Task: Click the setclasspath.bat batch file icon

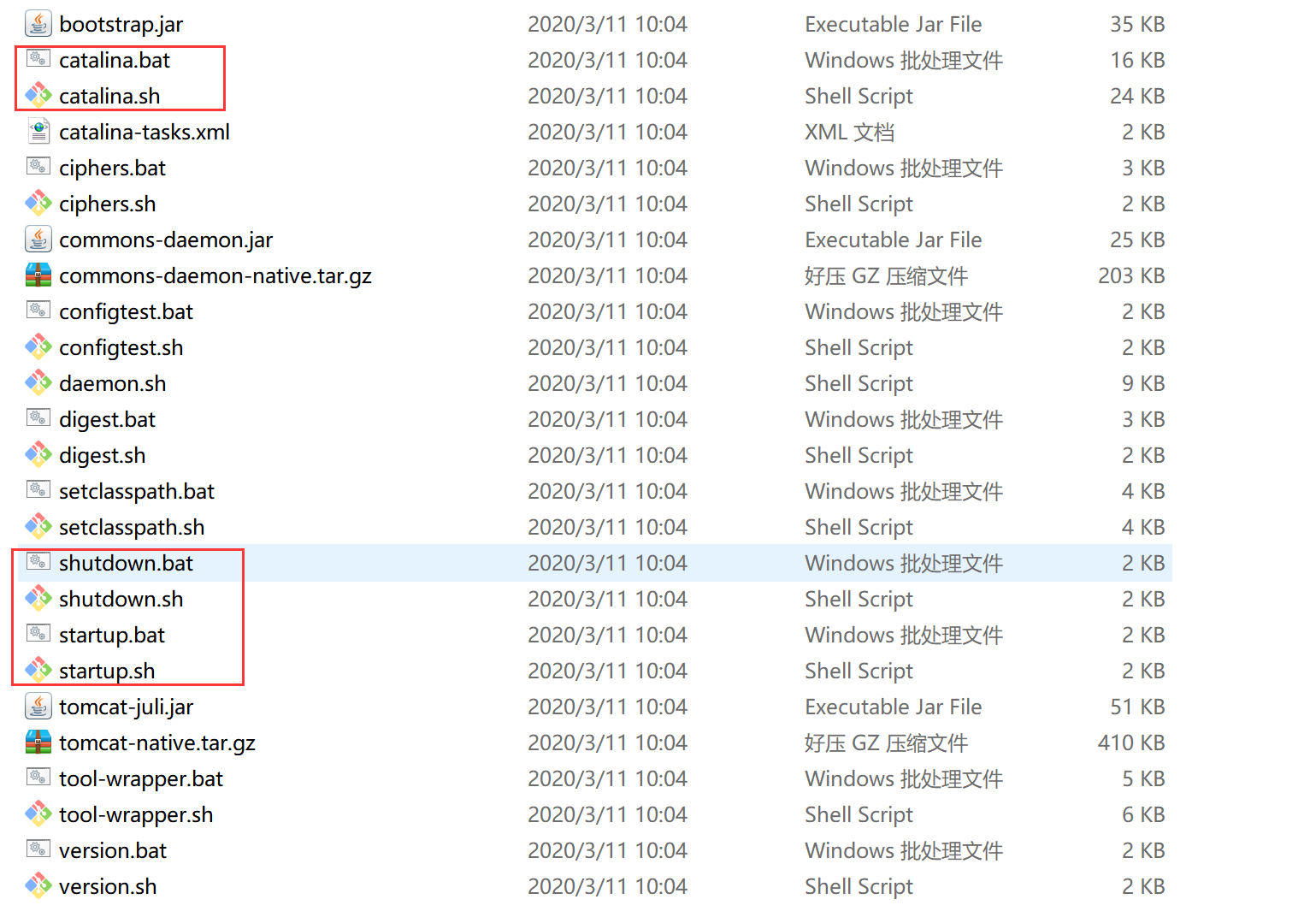Action: [38, 490]
